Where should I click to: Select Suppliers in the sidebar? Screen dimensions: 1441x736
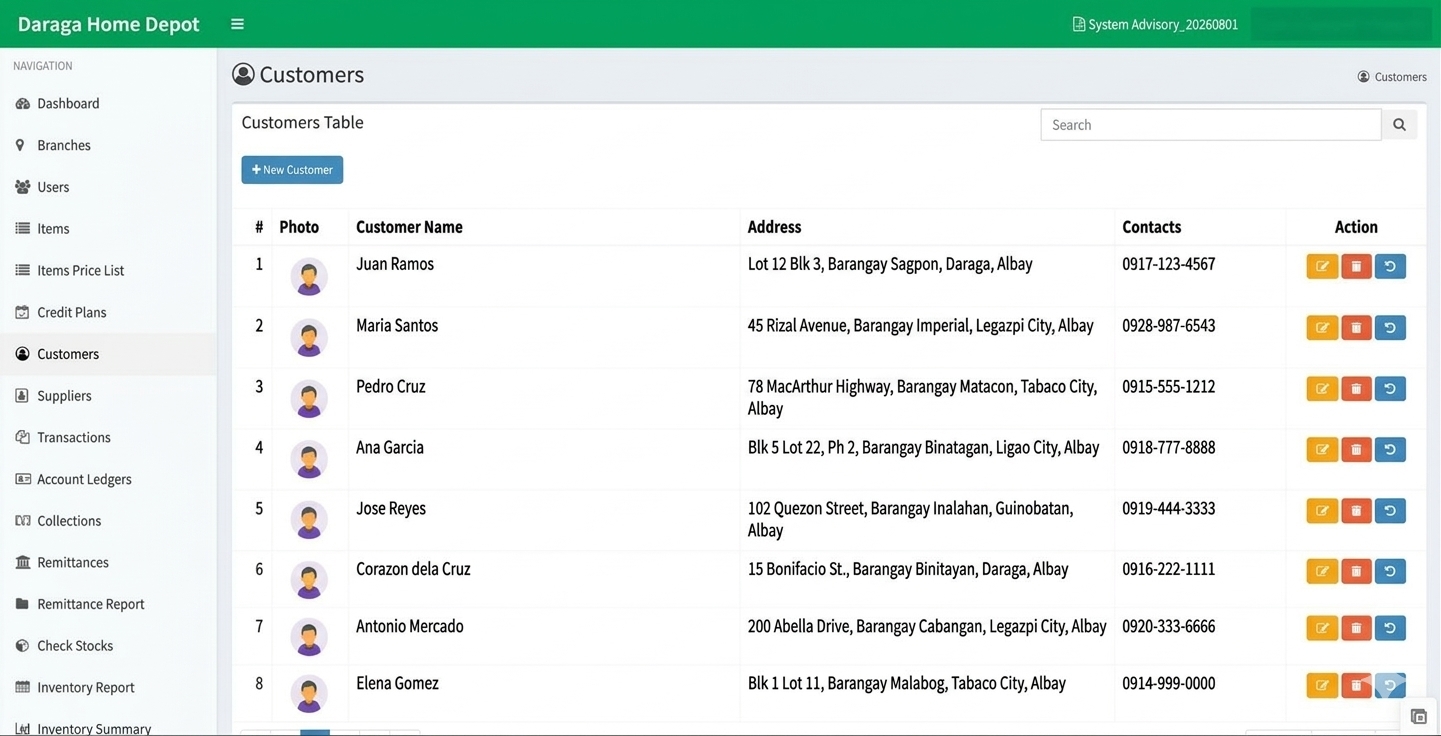click(108, 395)
